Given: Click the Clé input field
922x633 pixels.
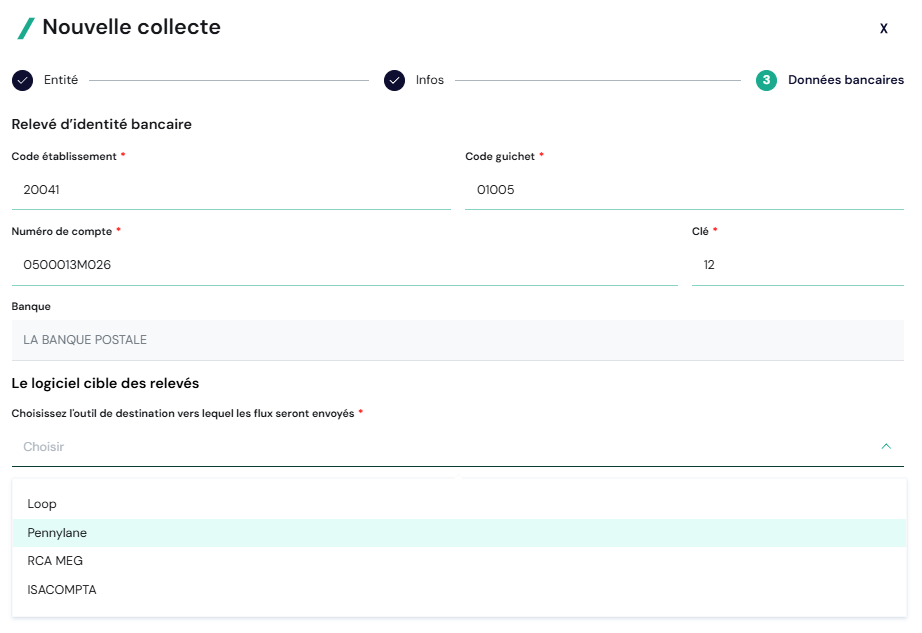Looking at the screenshot, I should tap(797, 265).
